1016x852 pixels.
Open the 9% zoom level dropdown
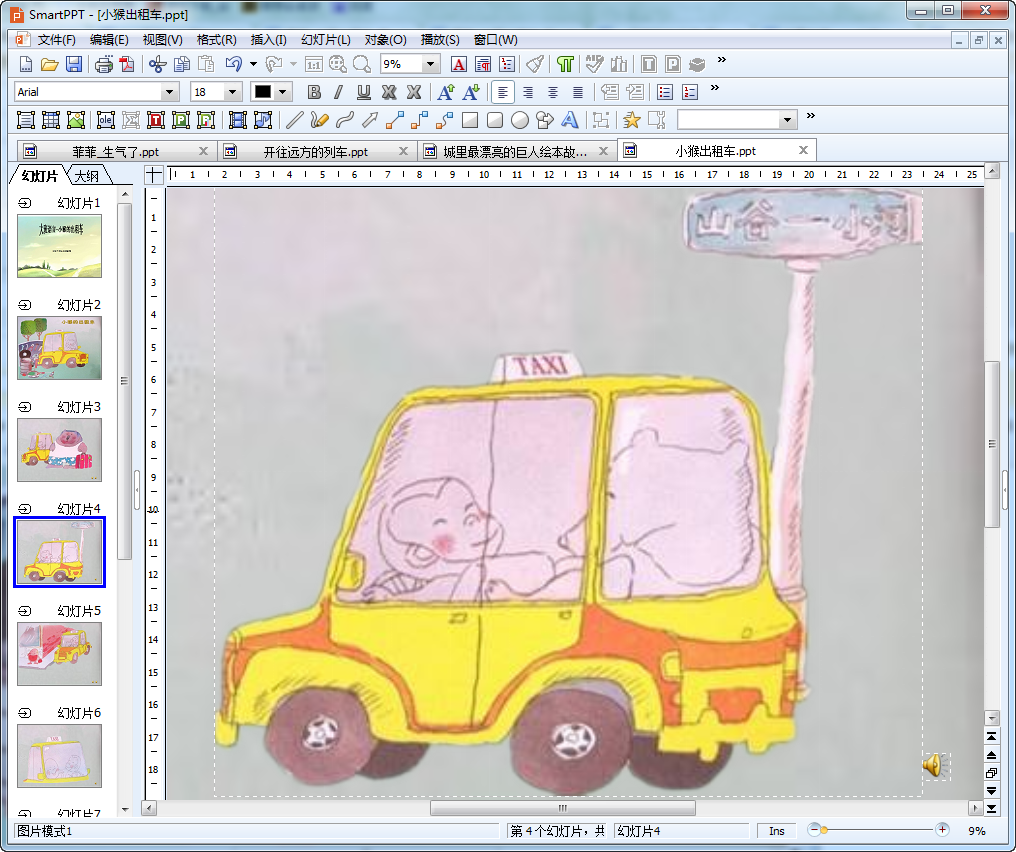pyautogui.click(x=431, y=64)
